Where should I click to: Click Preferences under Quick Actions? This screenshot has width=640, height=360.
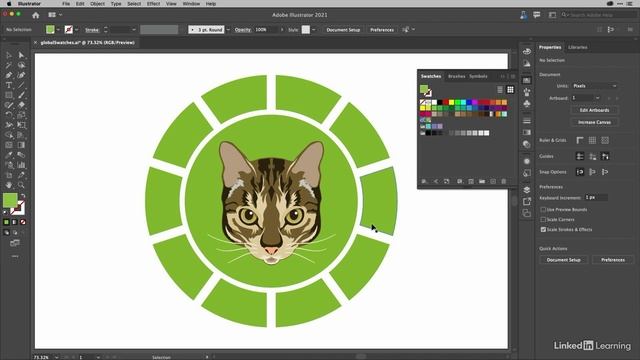pyautogui.click(x=613, y=260)
